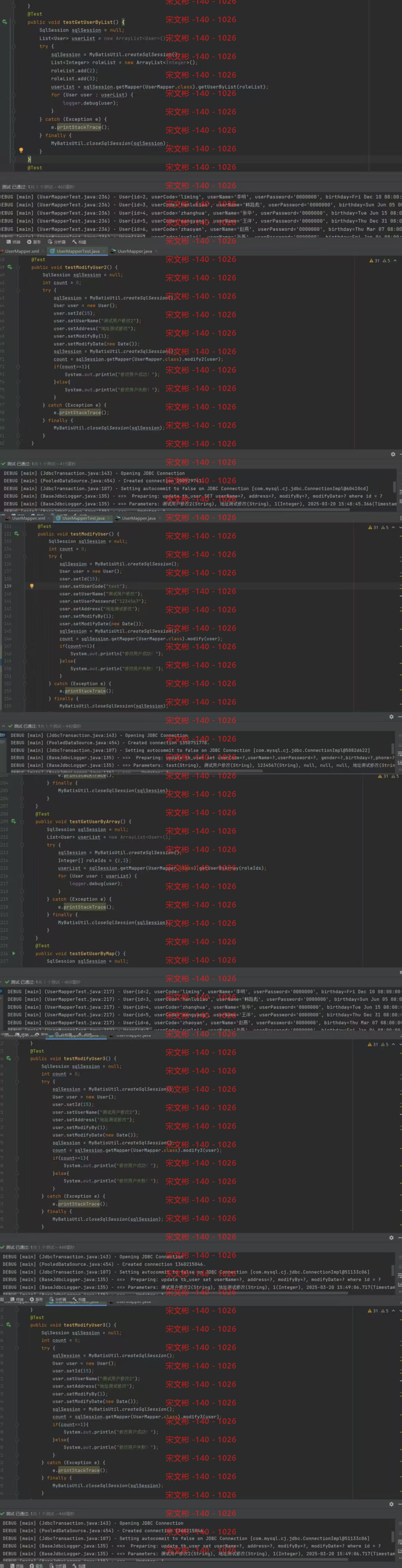Image resolution: width=402 pixels, height=1568 pixels.
Task: Open 终端 tool window tab above testModifyUser2 editor
Action: pyautogui.click(x=13, y=242)
